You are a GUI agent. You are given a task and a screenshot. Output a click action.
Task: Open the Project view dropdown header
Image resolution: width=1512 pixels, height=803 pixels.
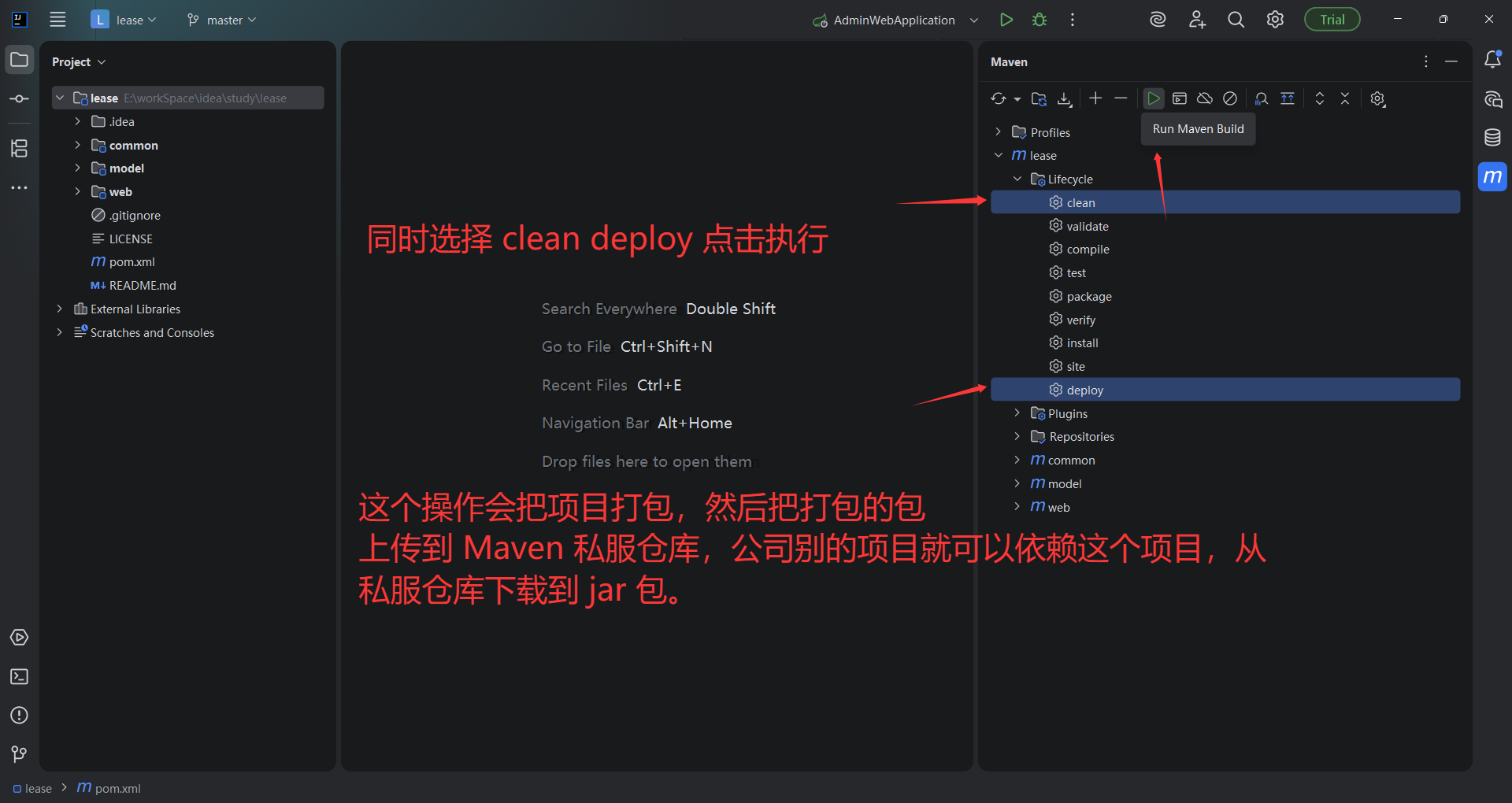[79, 61]
